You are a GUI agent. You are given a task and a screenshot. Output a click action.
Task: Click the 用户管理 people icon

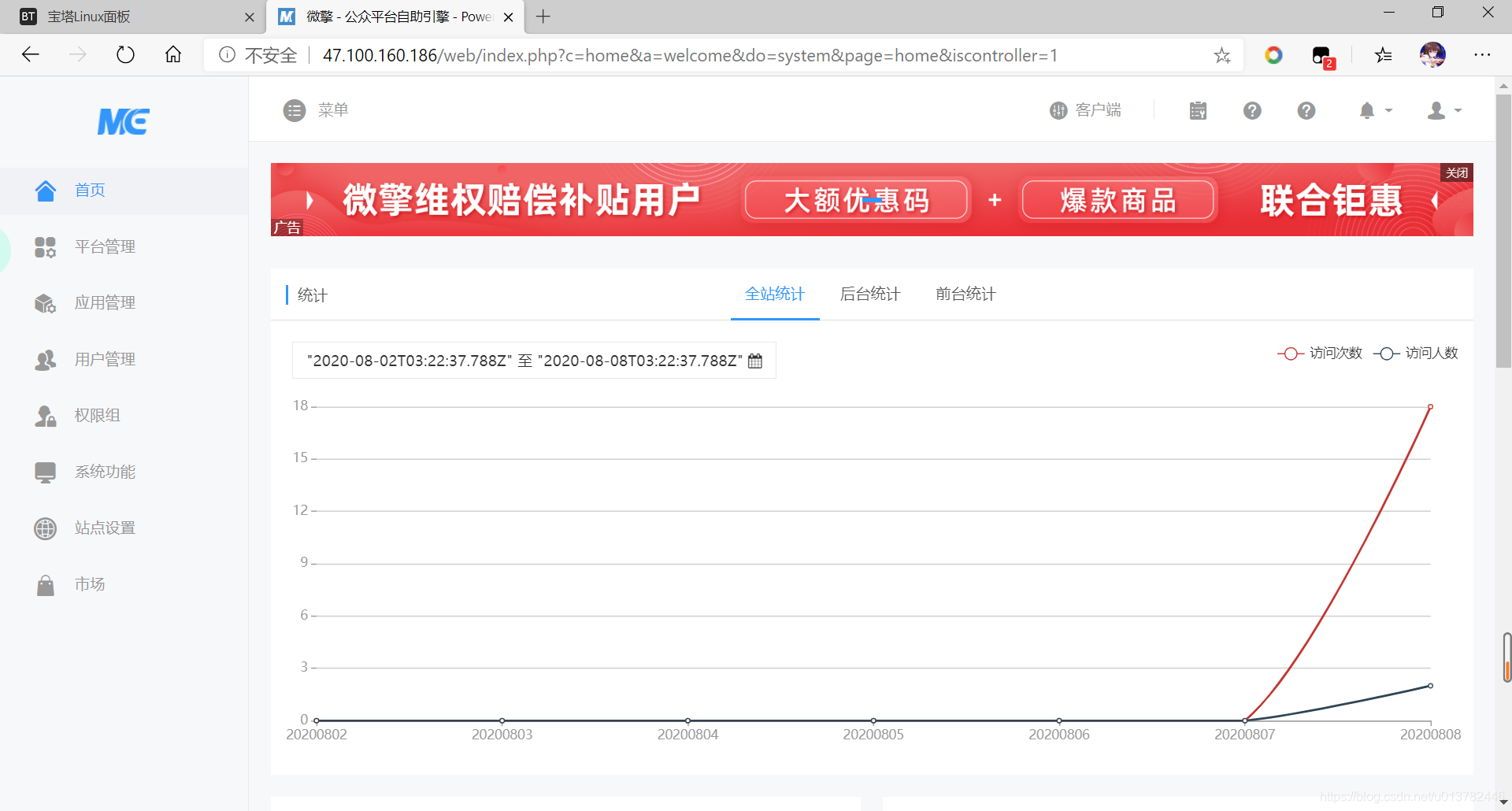point(46,360)
